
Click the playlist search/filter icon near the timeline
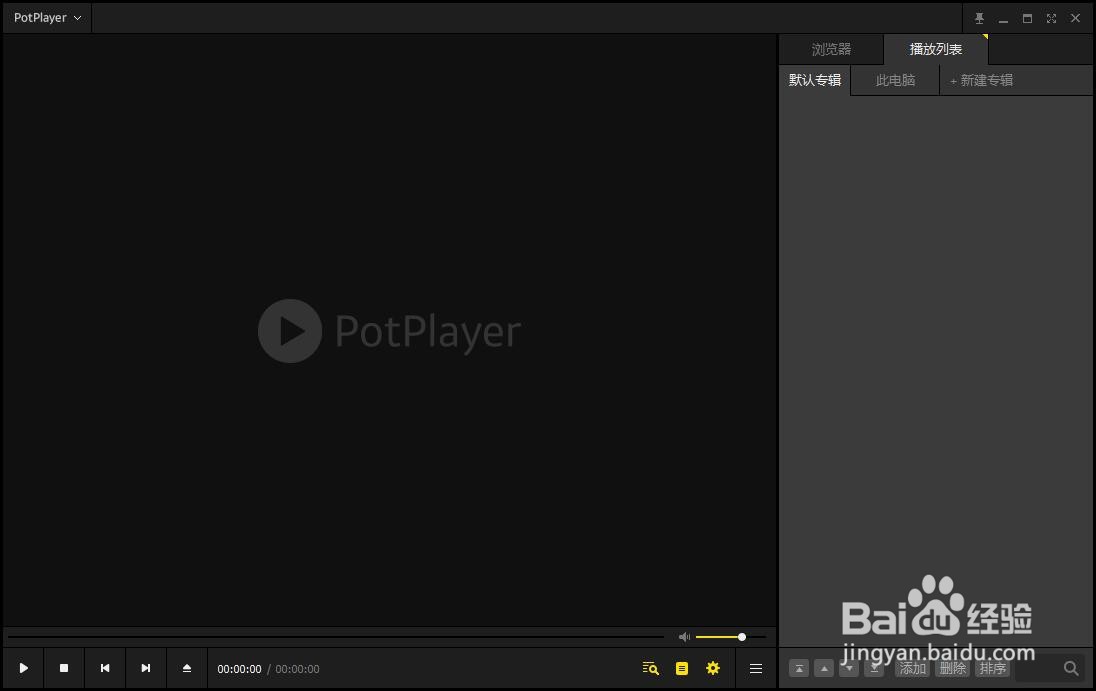650,668
